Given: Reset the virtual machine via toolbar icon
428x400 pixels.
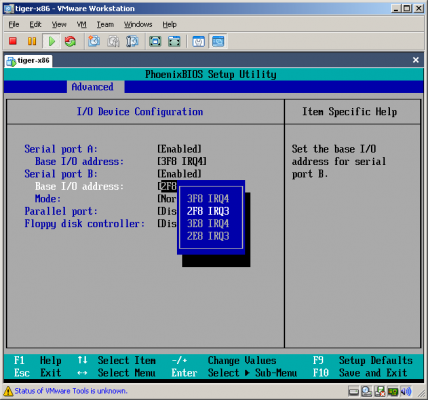Looking at the screenshot, I should (70, 41).
